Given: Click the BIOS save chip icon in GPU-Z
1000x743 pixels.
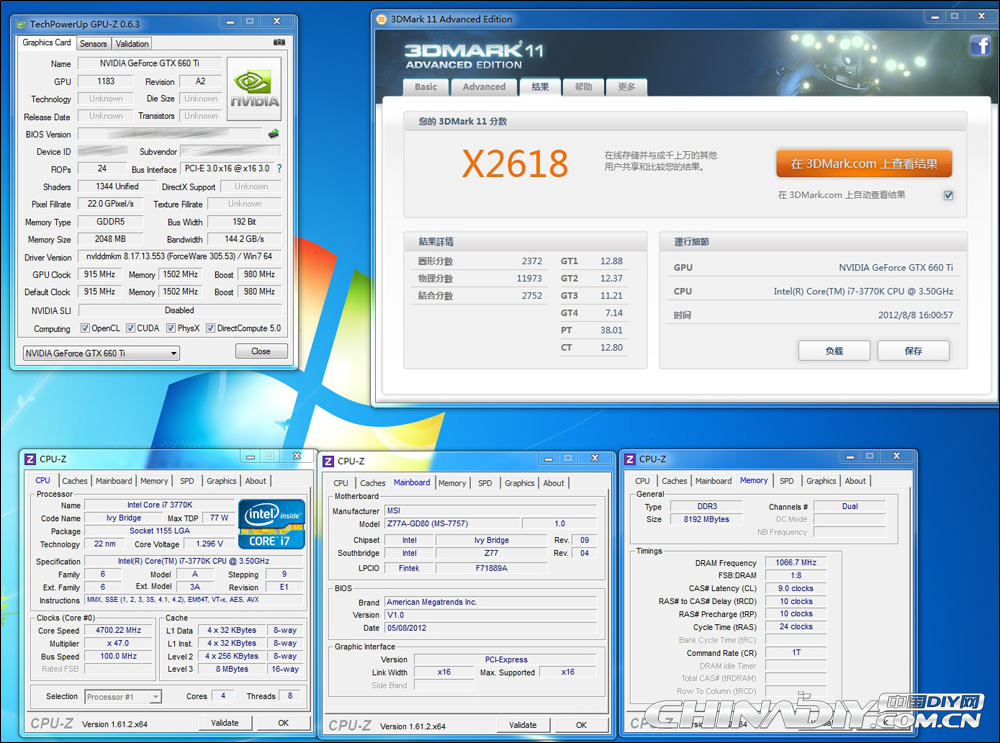Looking at the screenshot, I should pos(274,133).
